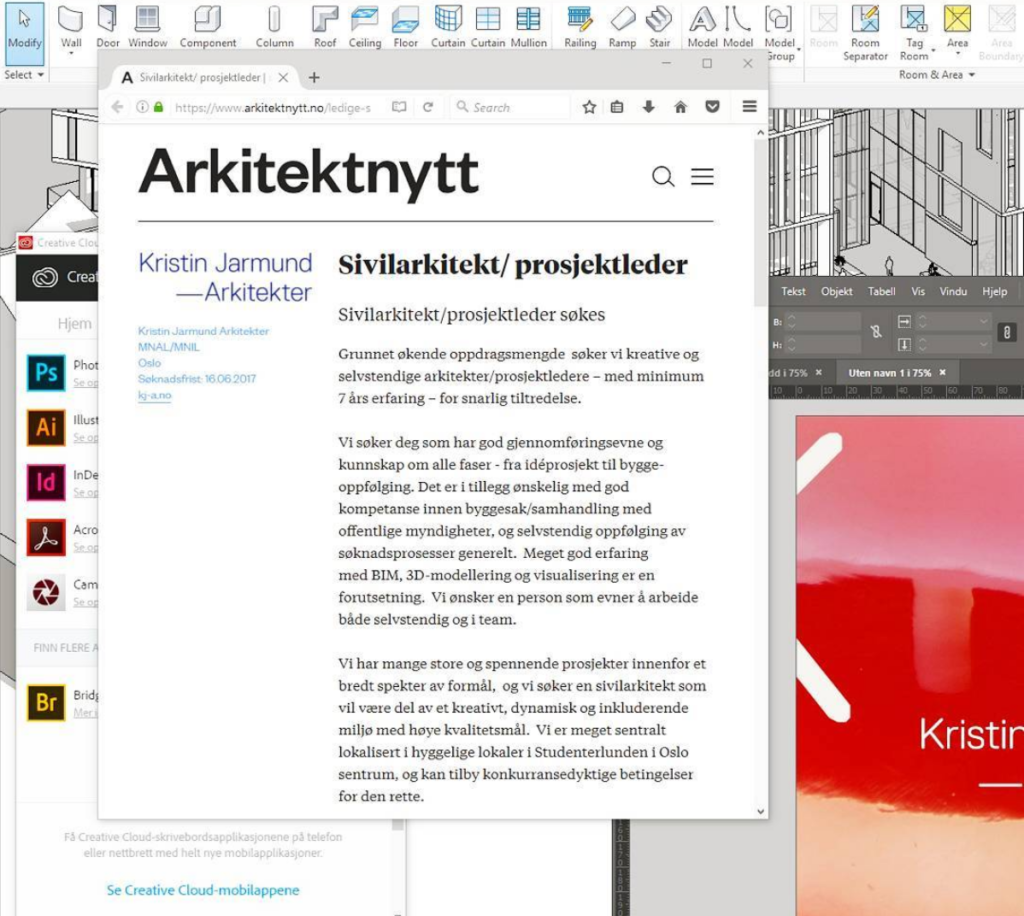The width and height of the screenshot is (1024, 916).
Task: Expand the Select dropdown in Revit
Action: click(24, 74)
